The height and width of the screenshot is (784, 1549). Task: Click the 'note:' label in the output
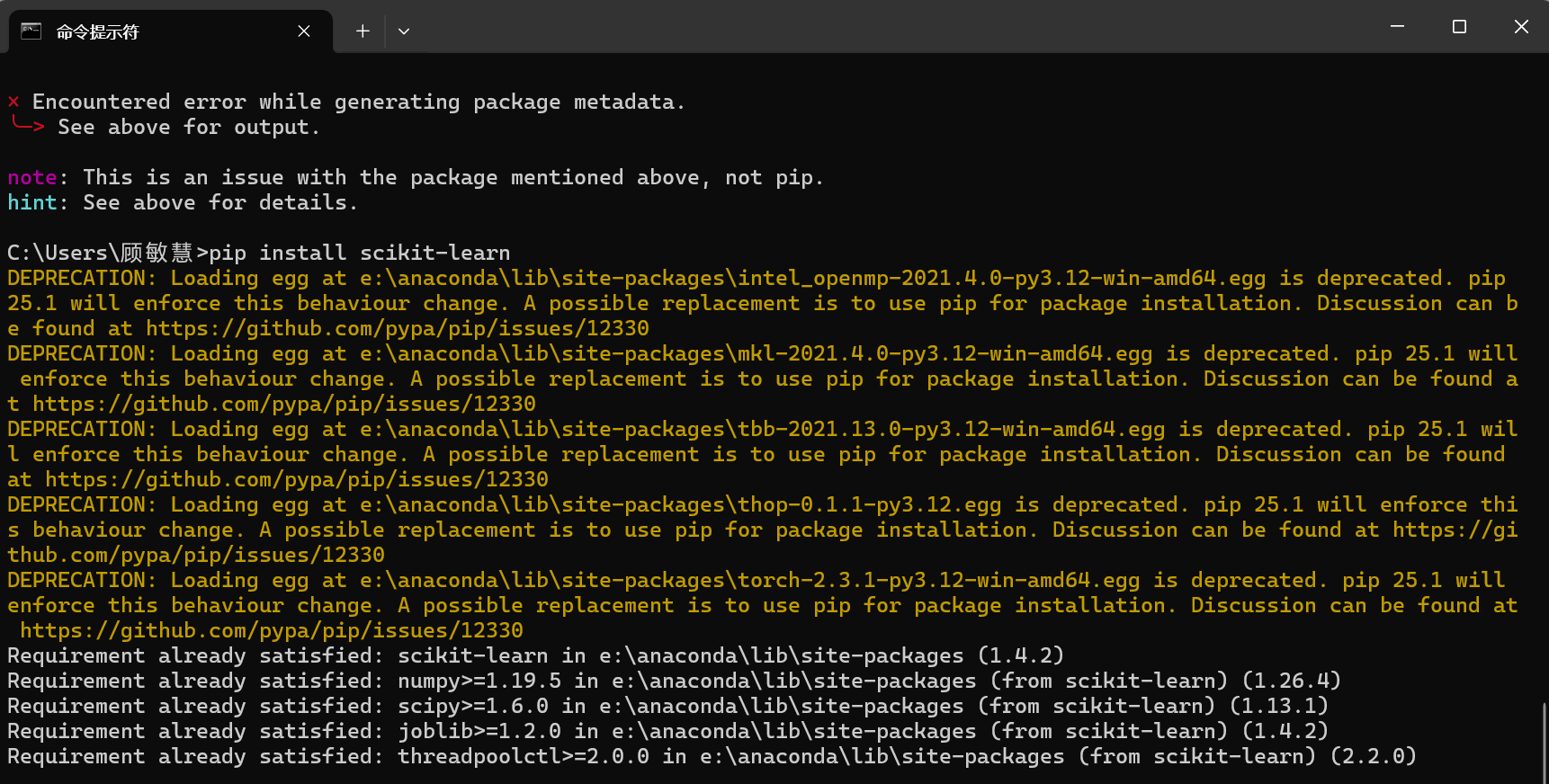pos(33,177)
